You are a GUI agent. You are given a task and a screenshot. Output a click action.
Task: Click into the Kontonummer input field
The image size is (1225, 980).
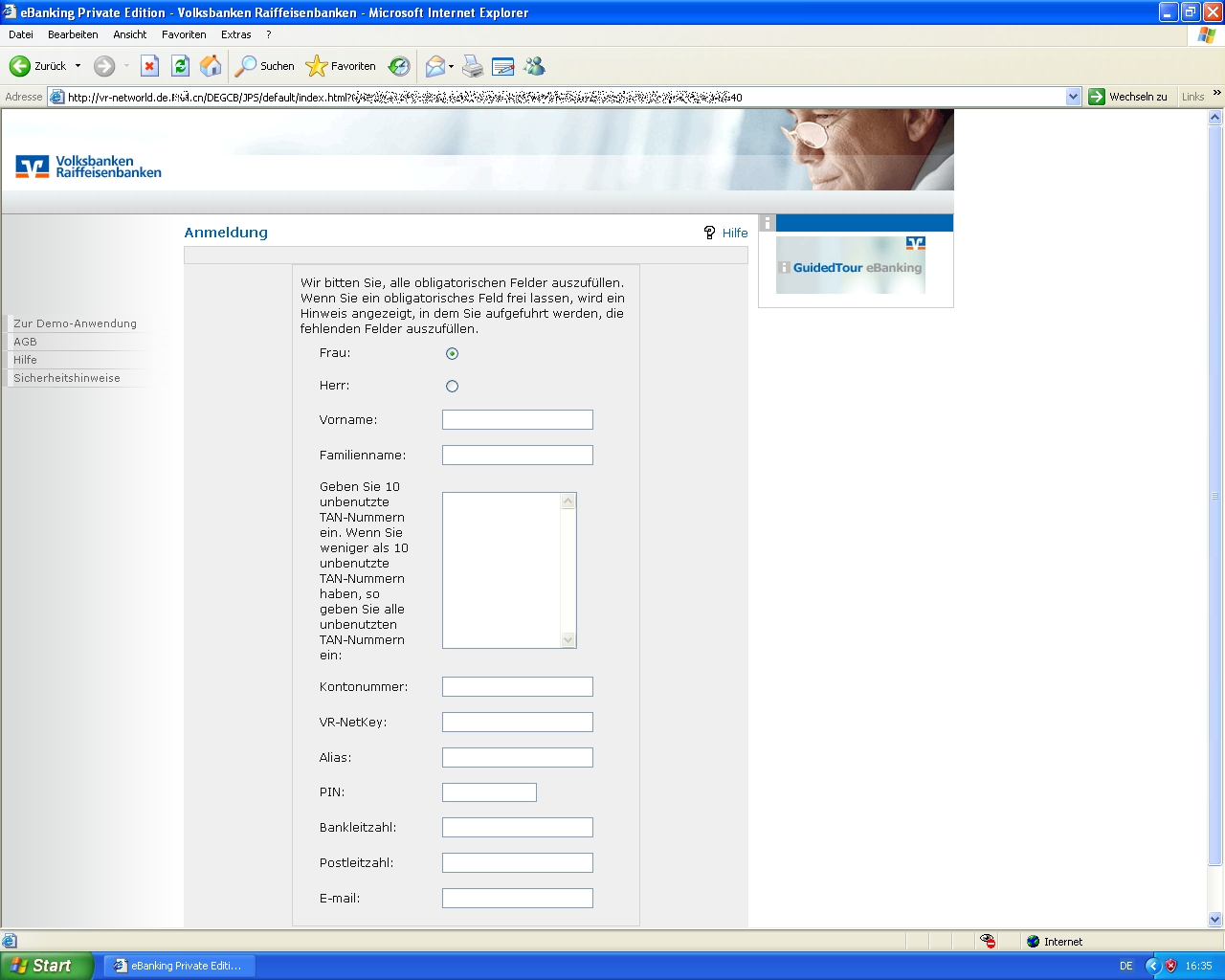(517, 687)
